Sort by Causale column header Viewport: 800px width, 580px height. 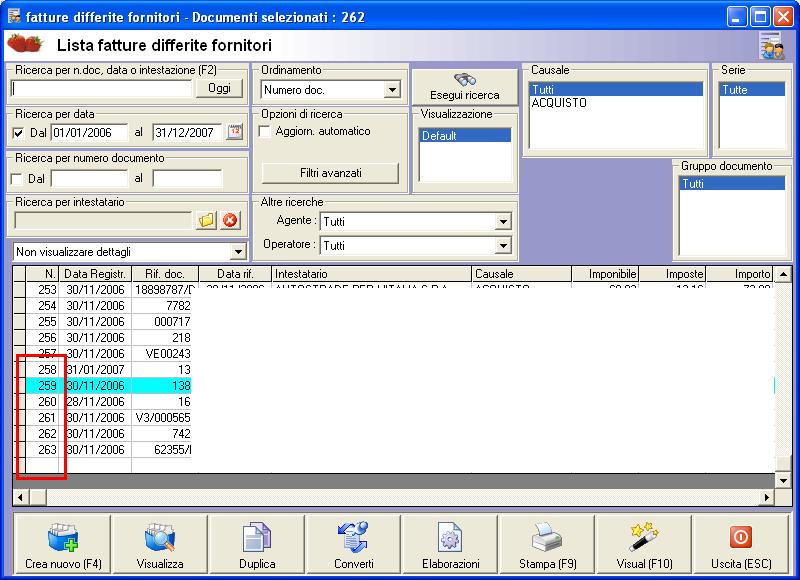521,274
